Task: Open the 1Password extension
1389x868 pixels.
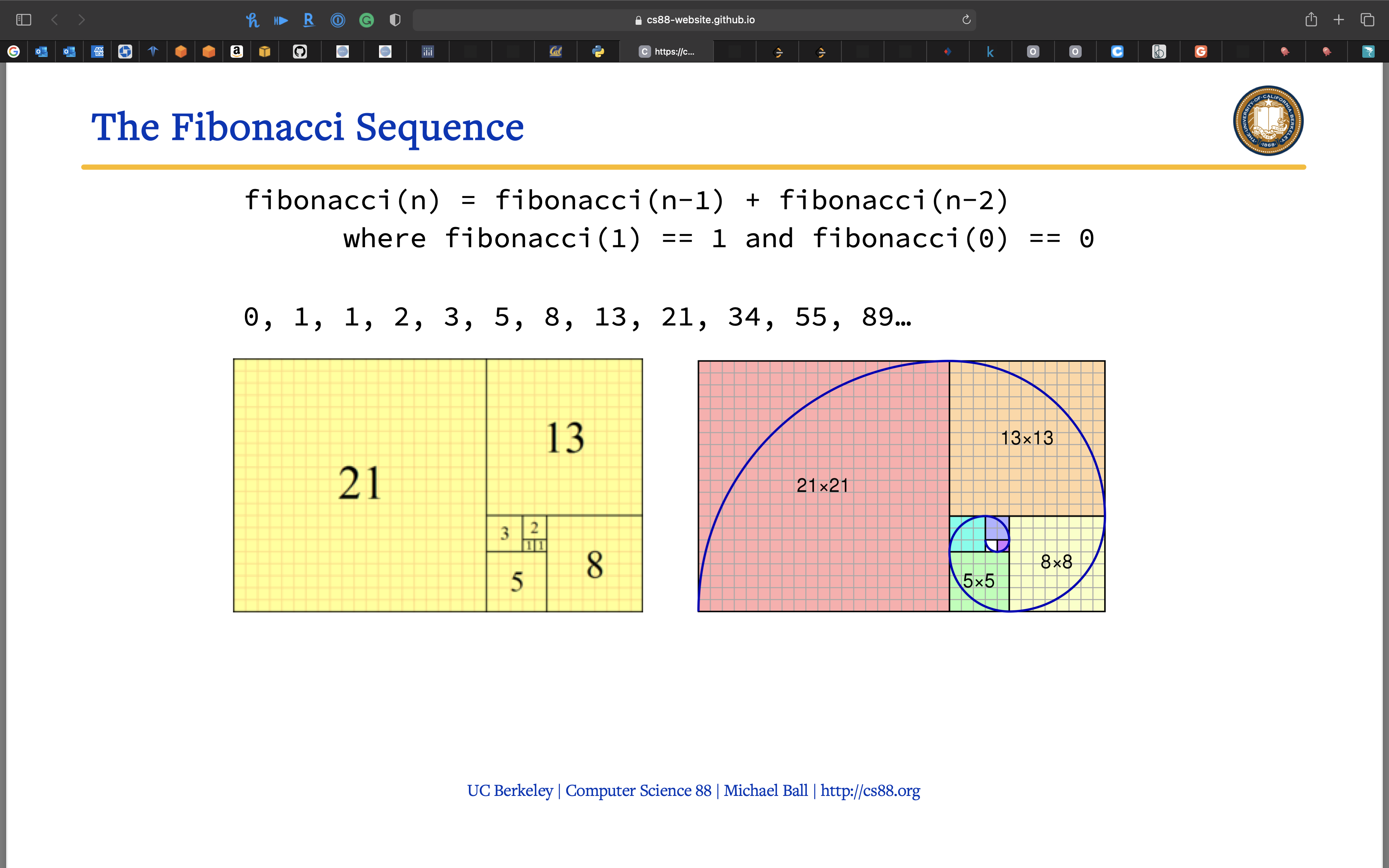Action: tap(338, 20)
